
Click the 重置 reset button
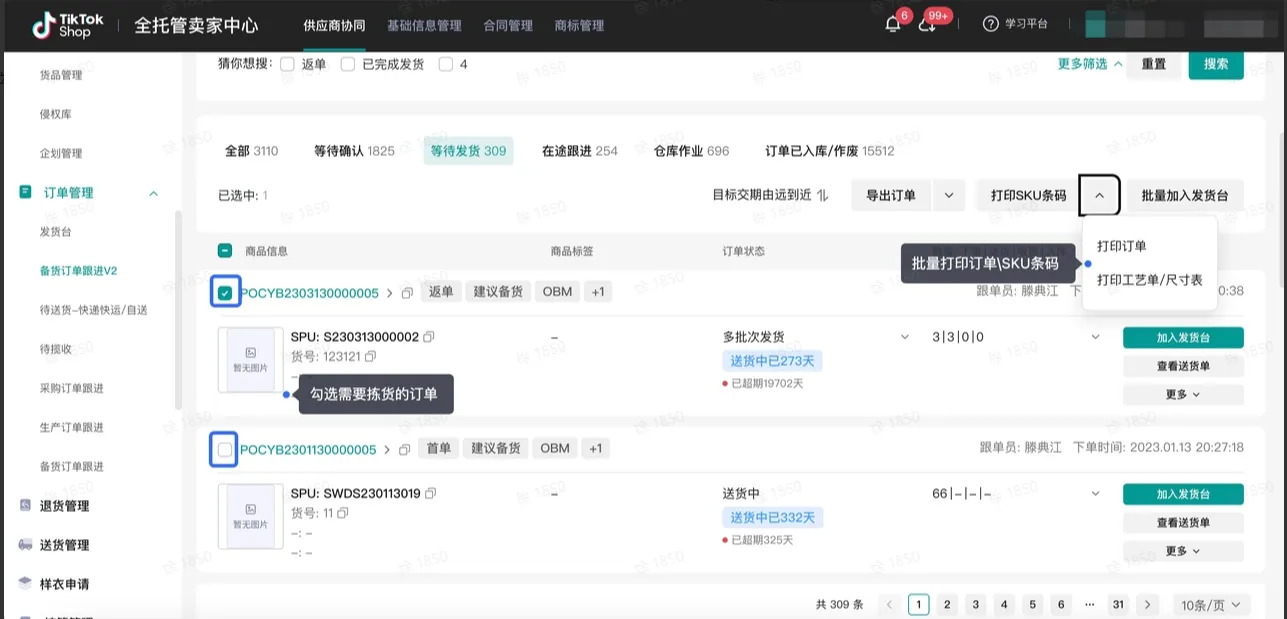coord(1154,64)
